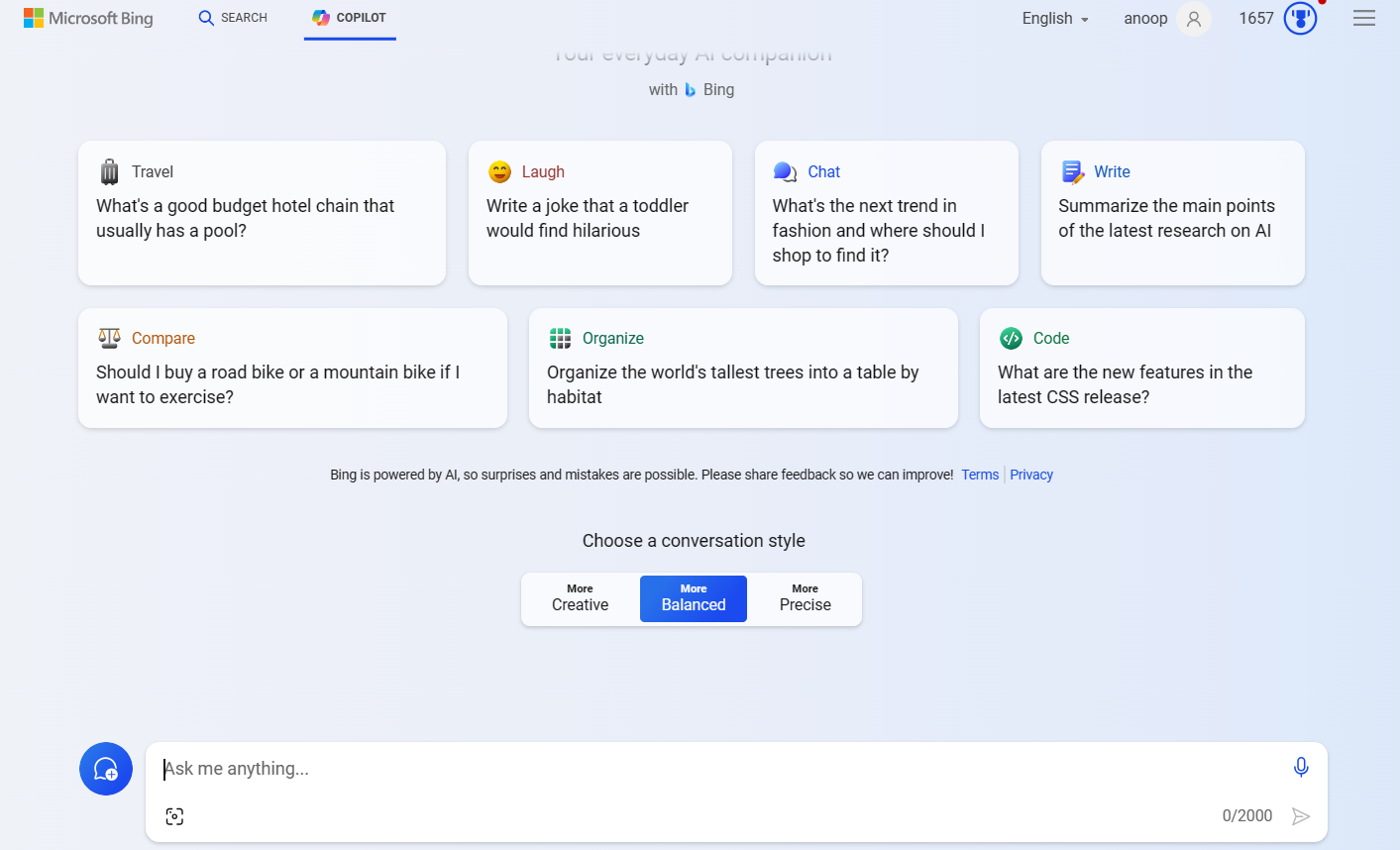The image size is (1400, 850).
Task: Choose the budget hotel chain suggestion
Action: click(262, 213)
